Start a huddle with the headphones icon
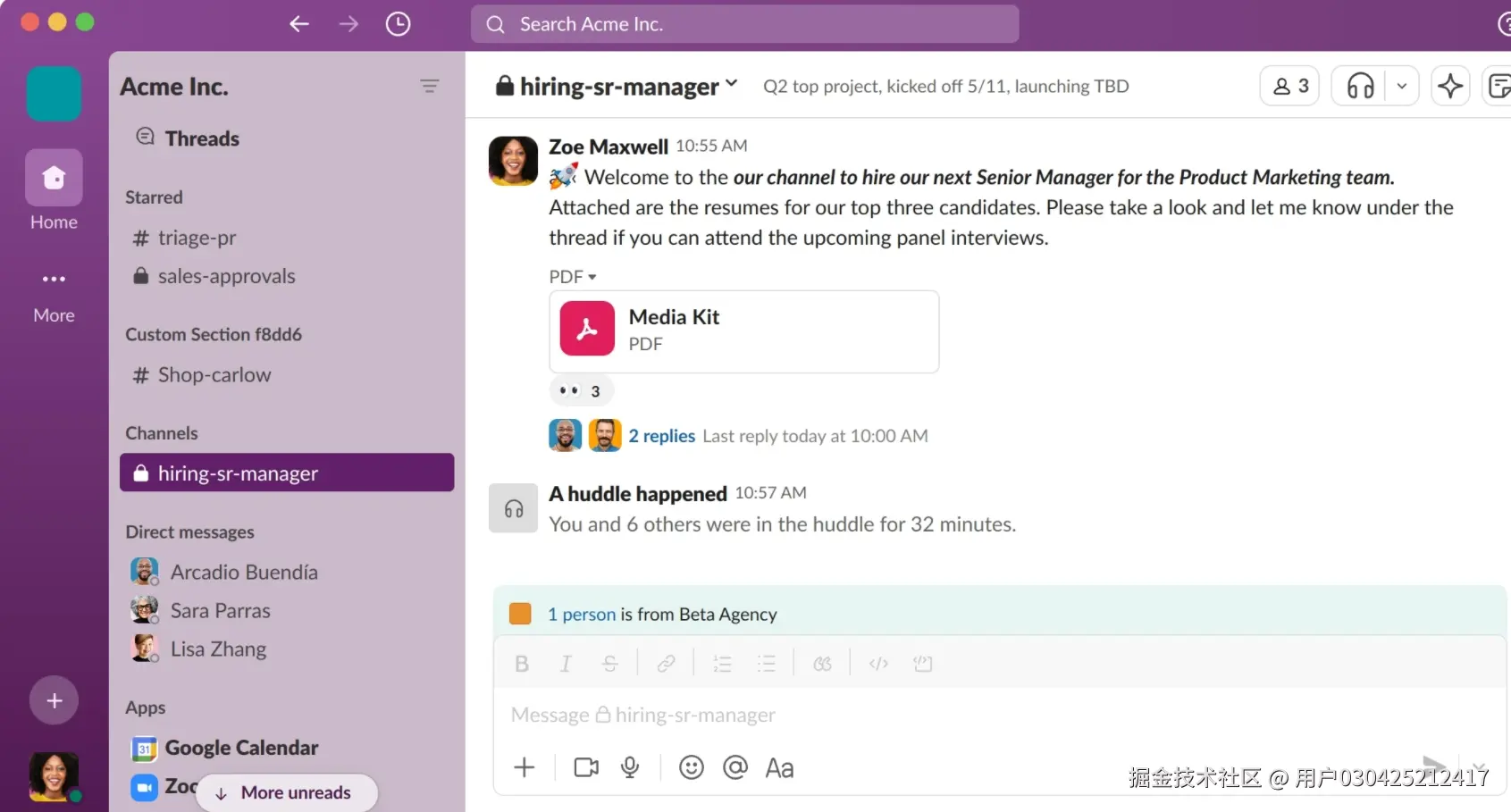1511x812 pixels. click(x=1359, y=86)
